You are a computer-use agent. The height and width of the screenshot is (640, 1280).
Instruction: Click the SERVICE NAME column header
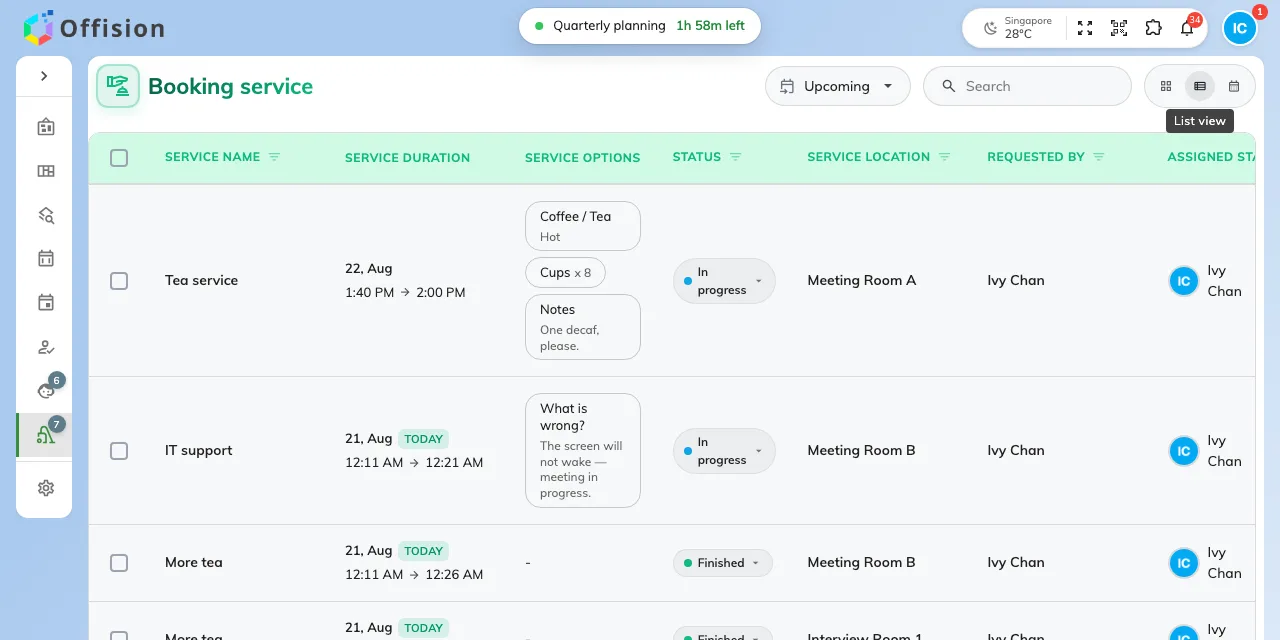[x=212, y=157]
